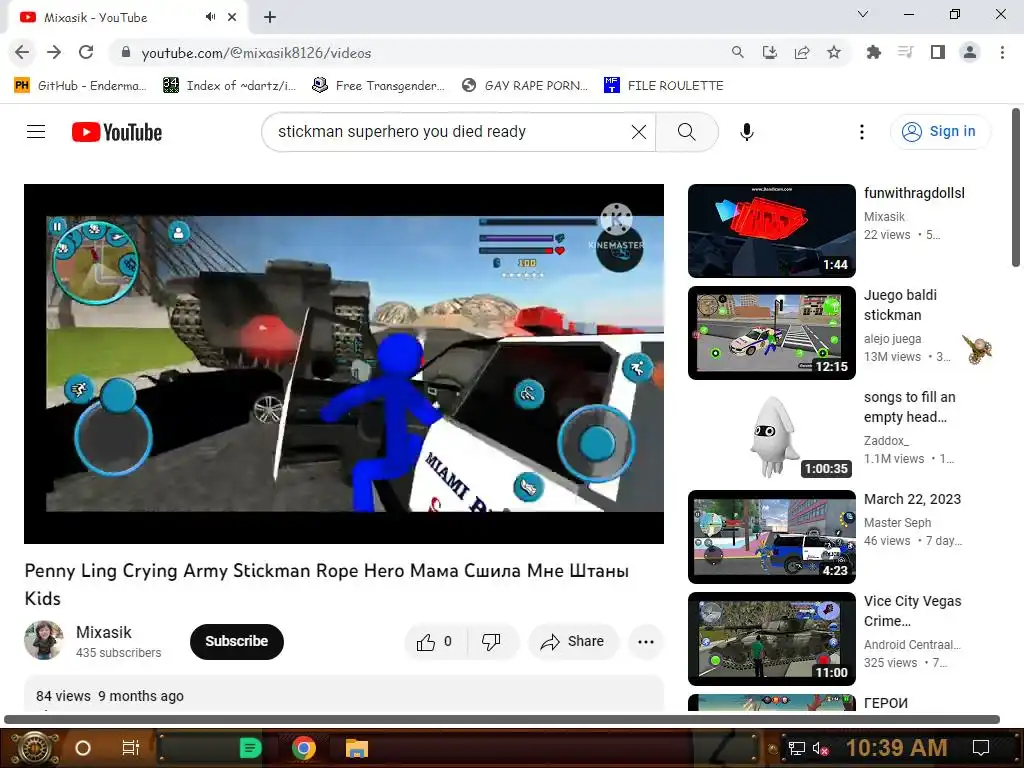
Task: Open the notification center icon
Action: pyautogui.click(x=981, y=748)
